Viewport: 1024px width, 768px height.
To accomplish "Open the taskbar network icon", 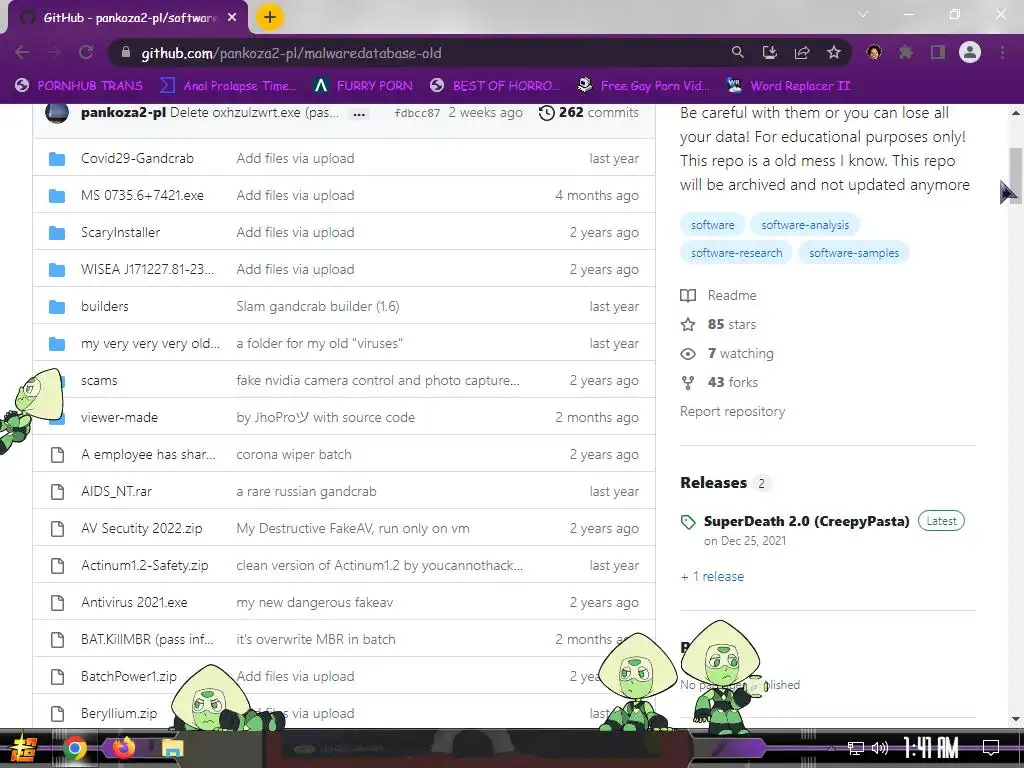I will point(856,748).
